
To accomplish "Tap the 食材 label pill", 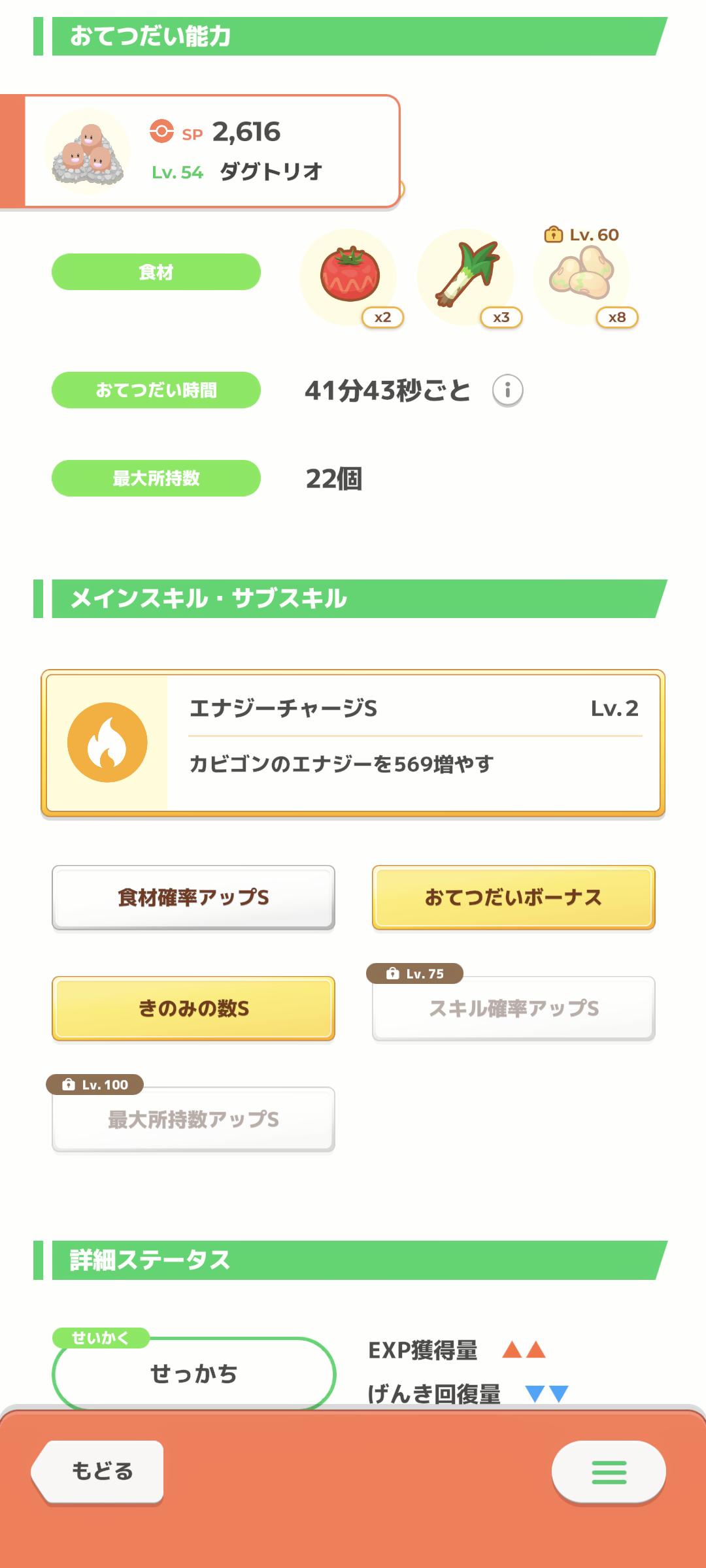I will (156, 272).
